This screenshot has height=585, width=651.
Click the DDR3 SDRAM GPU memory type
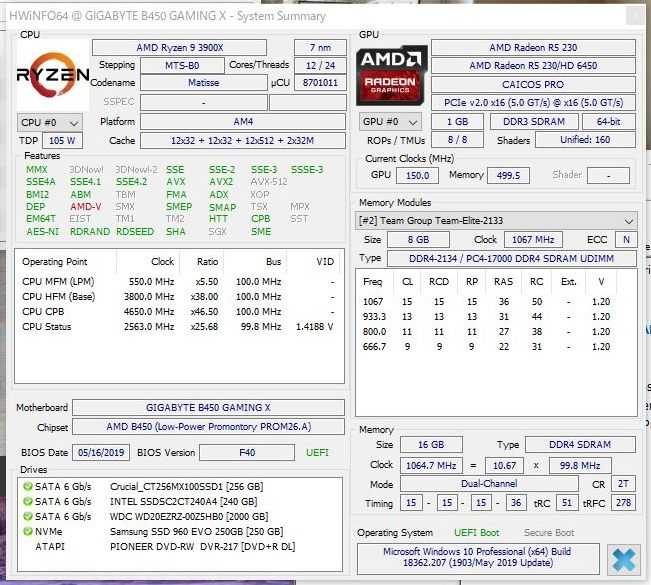534,122
